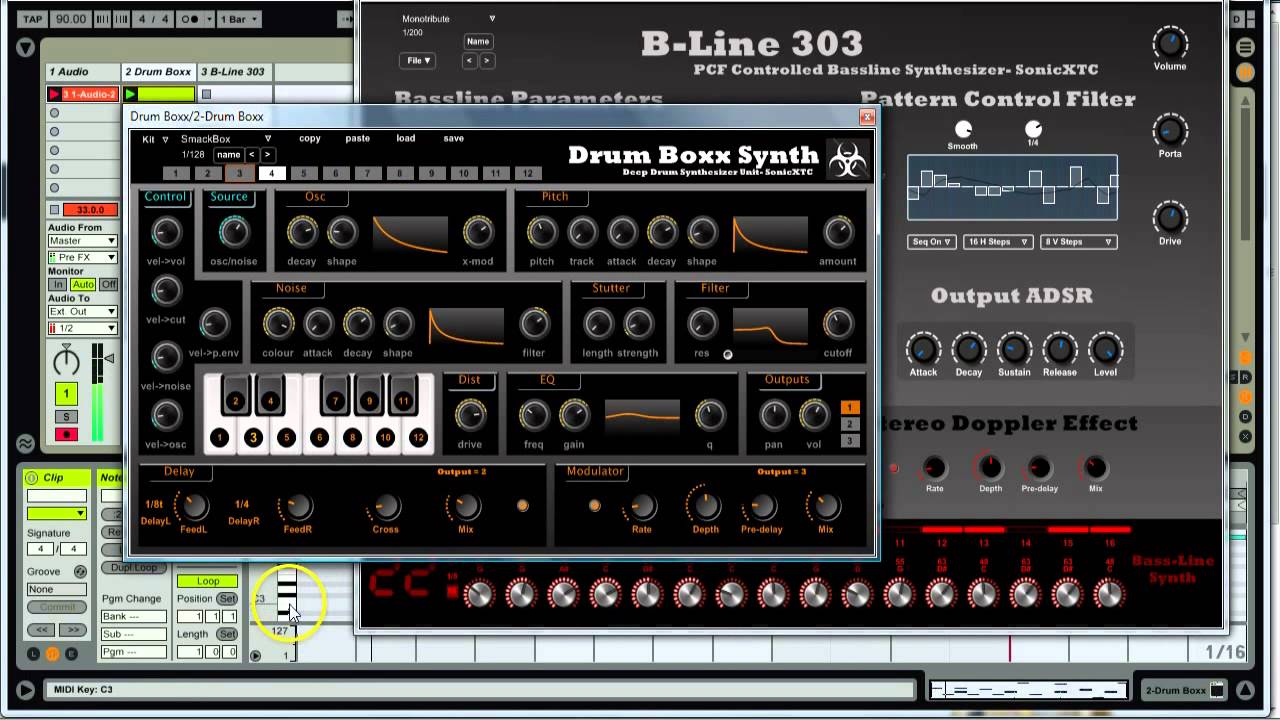Viewport: 1280px width, 720px height.
Task: Toggle the orange notes box button
Action: click(52, 653)
